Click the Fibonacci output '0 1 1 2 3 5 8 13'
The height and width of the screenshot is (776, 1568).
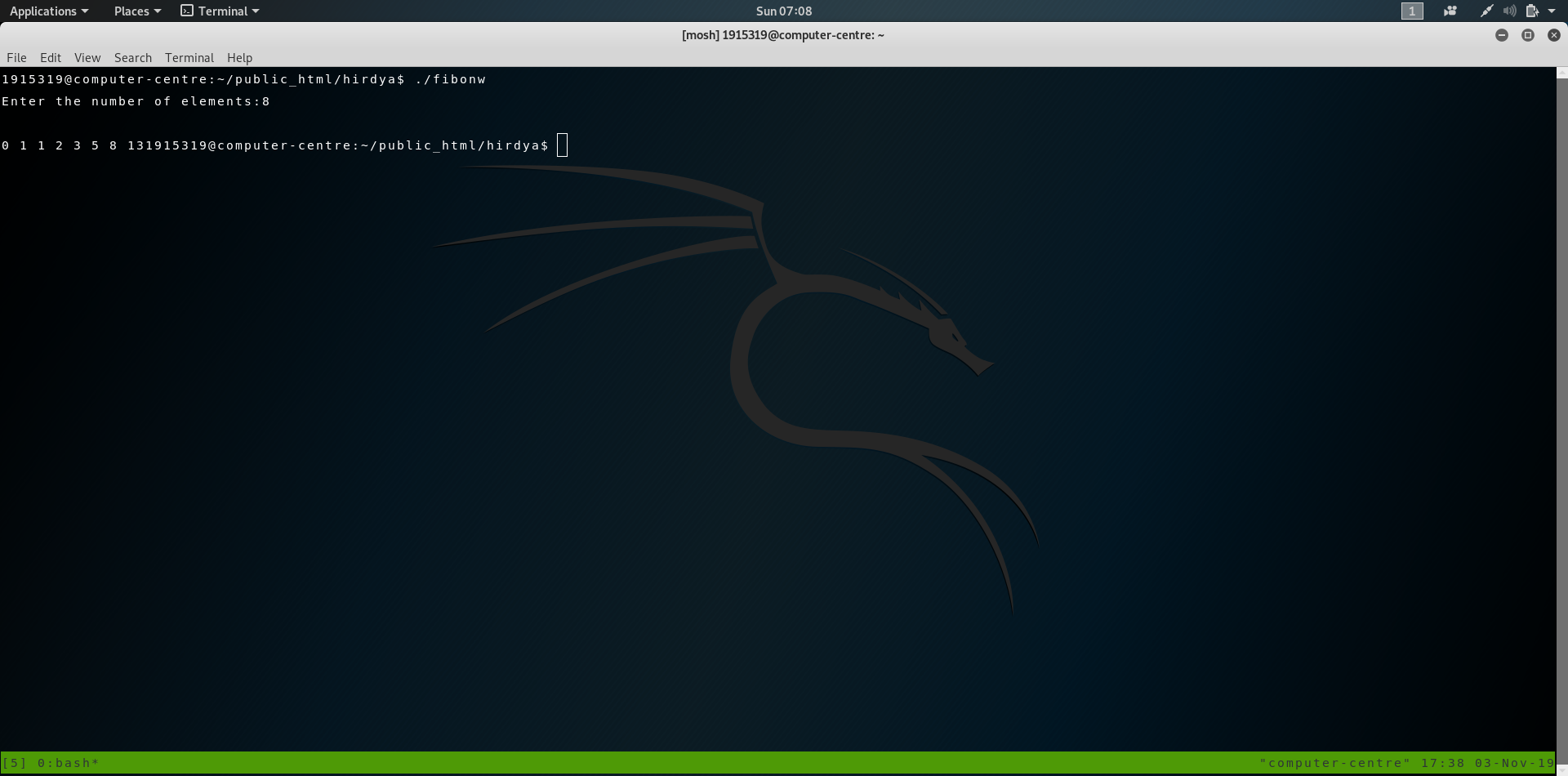click(x=73, y=145)
